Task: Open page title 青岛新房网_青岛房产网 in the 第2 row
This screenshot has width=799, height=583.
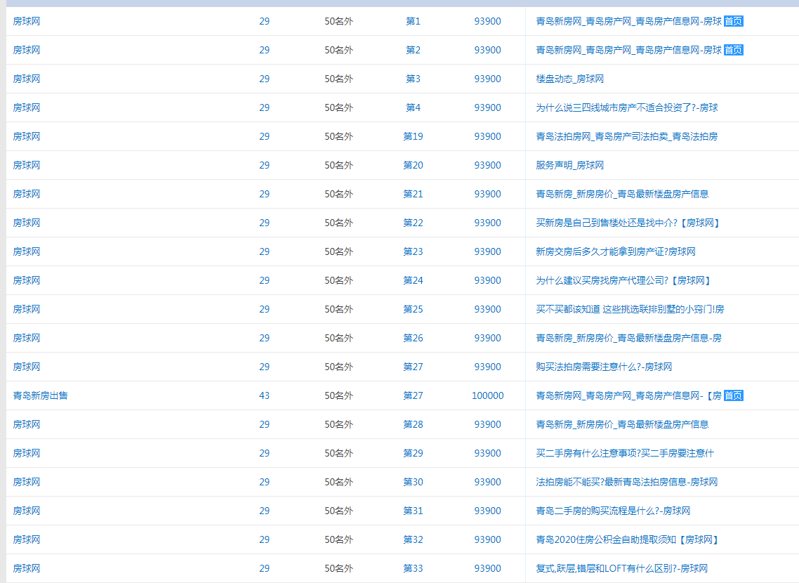Action: pyautogui.click(x=629, y=50)
